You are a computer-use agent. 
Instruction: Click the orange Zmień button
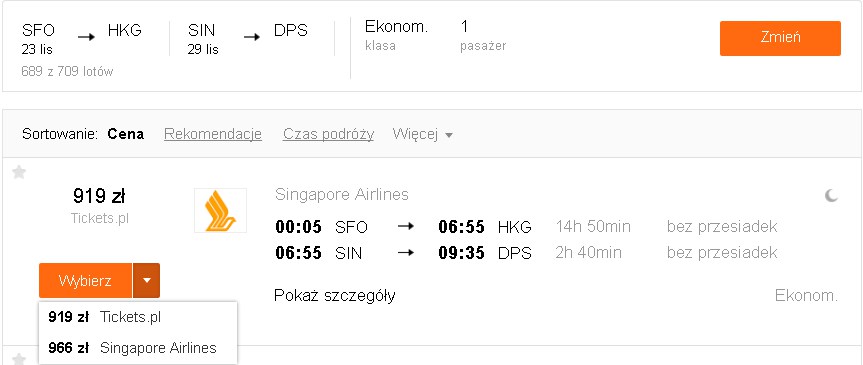(x=780, y=38)
